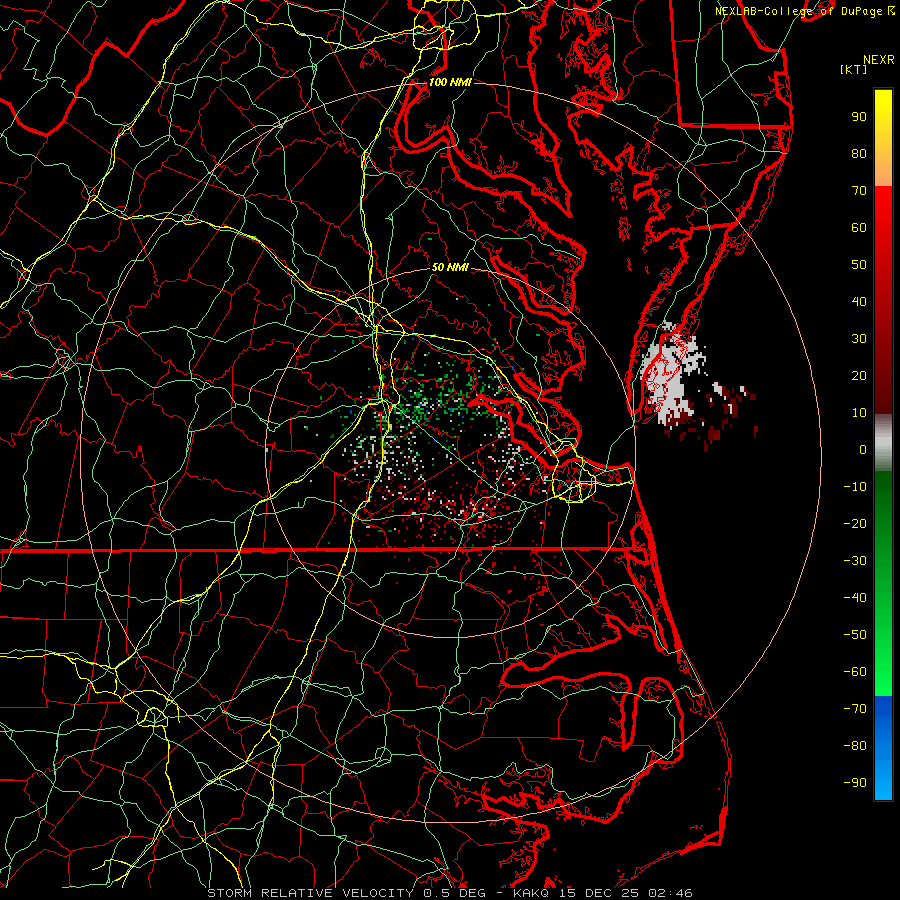Click the 50 value on velocity scale
Image resolution: width=900 pixels, height=900 pixels.
pyautogui.click(x=859, y=265)
